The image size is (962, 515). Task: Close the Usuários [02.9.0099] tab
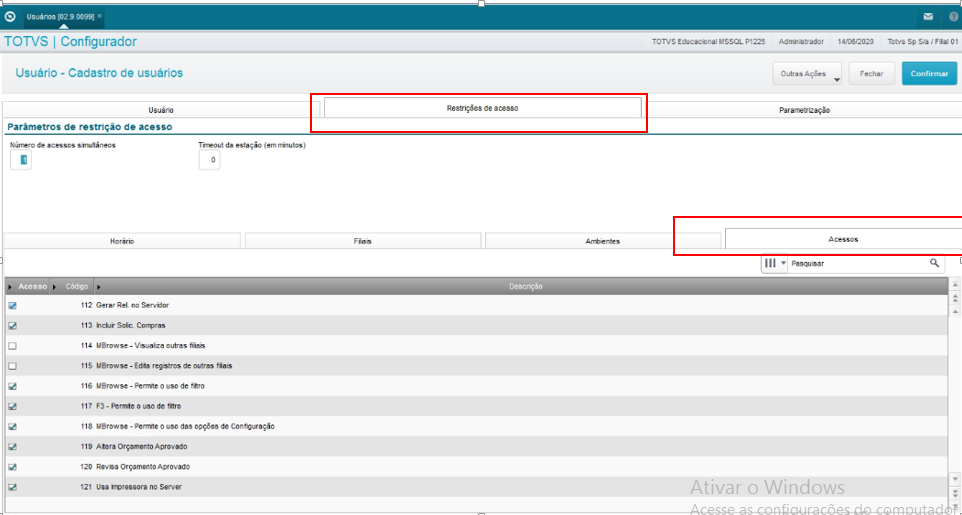(x=99, y=16)
